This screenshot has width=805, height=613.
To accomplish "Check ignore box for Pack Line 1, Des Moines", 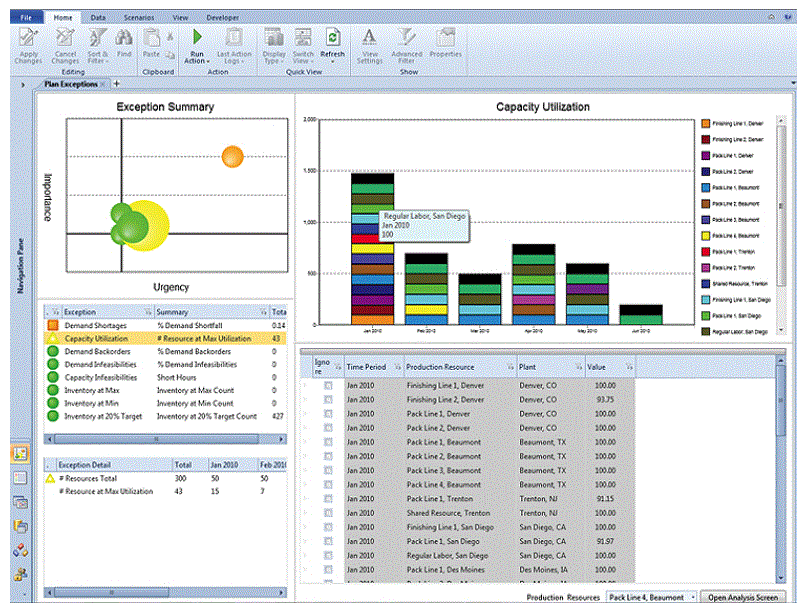I will (328, 570).
